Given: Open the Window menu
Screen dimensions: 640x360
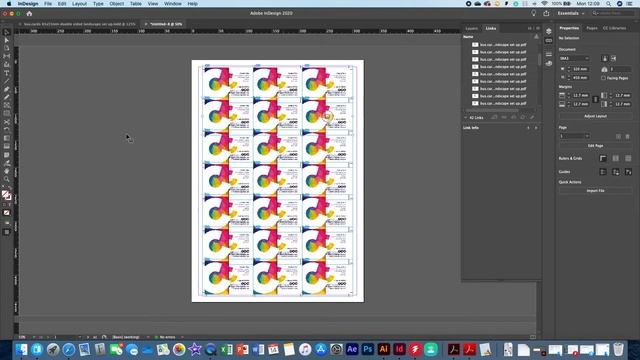Looking at the screenshot, I should click(173, 4).
